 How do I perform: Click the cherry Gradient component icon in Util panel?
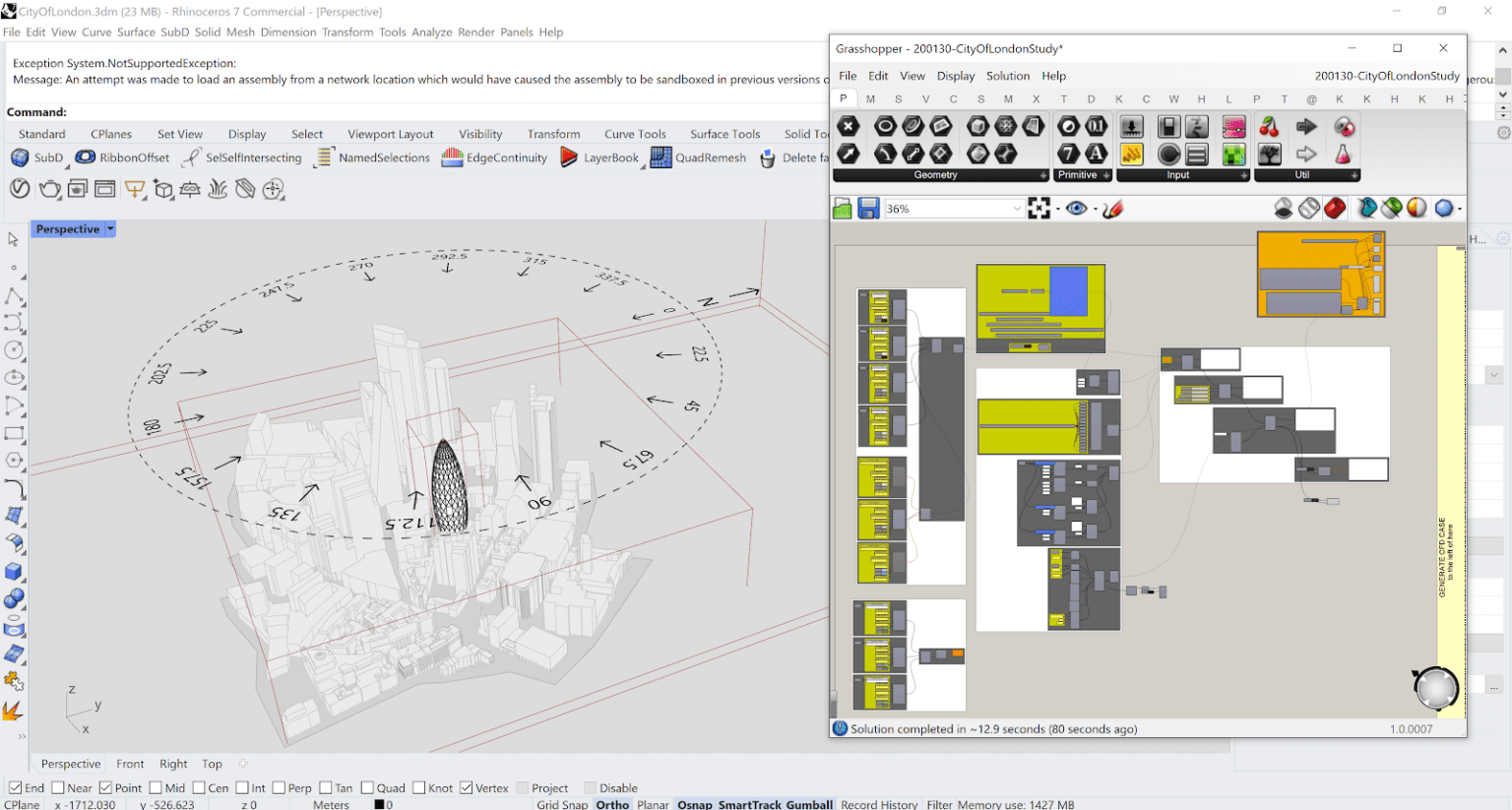(1271, 126)
